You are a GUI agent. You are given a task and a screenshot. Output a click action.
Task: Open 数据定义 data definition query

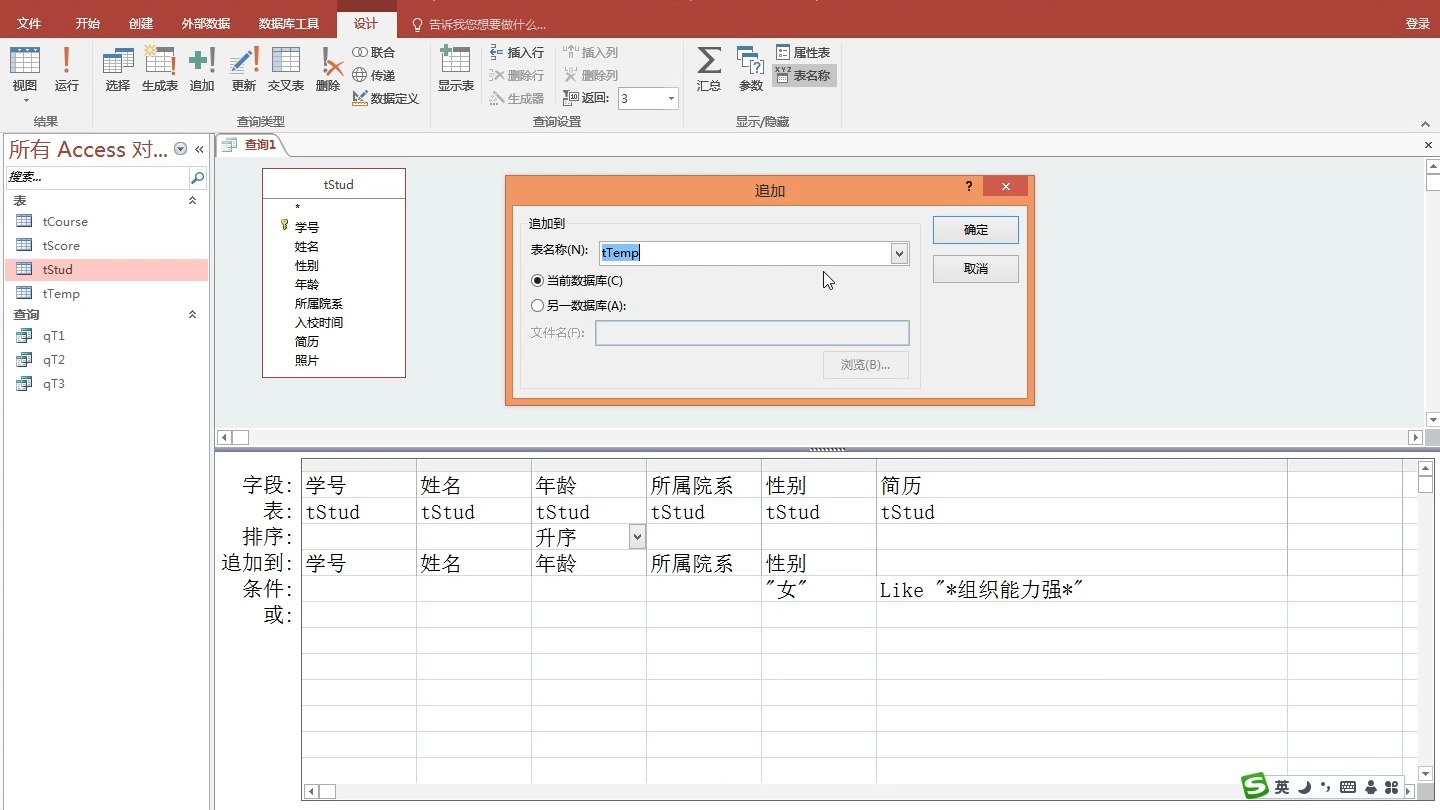pos(386,98)
